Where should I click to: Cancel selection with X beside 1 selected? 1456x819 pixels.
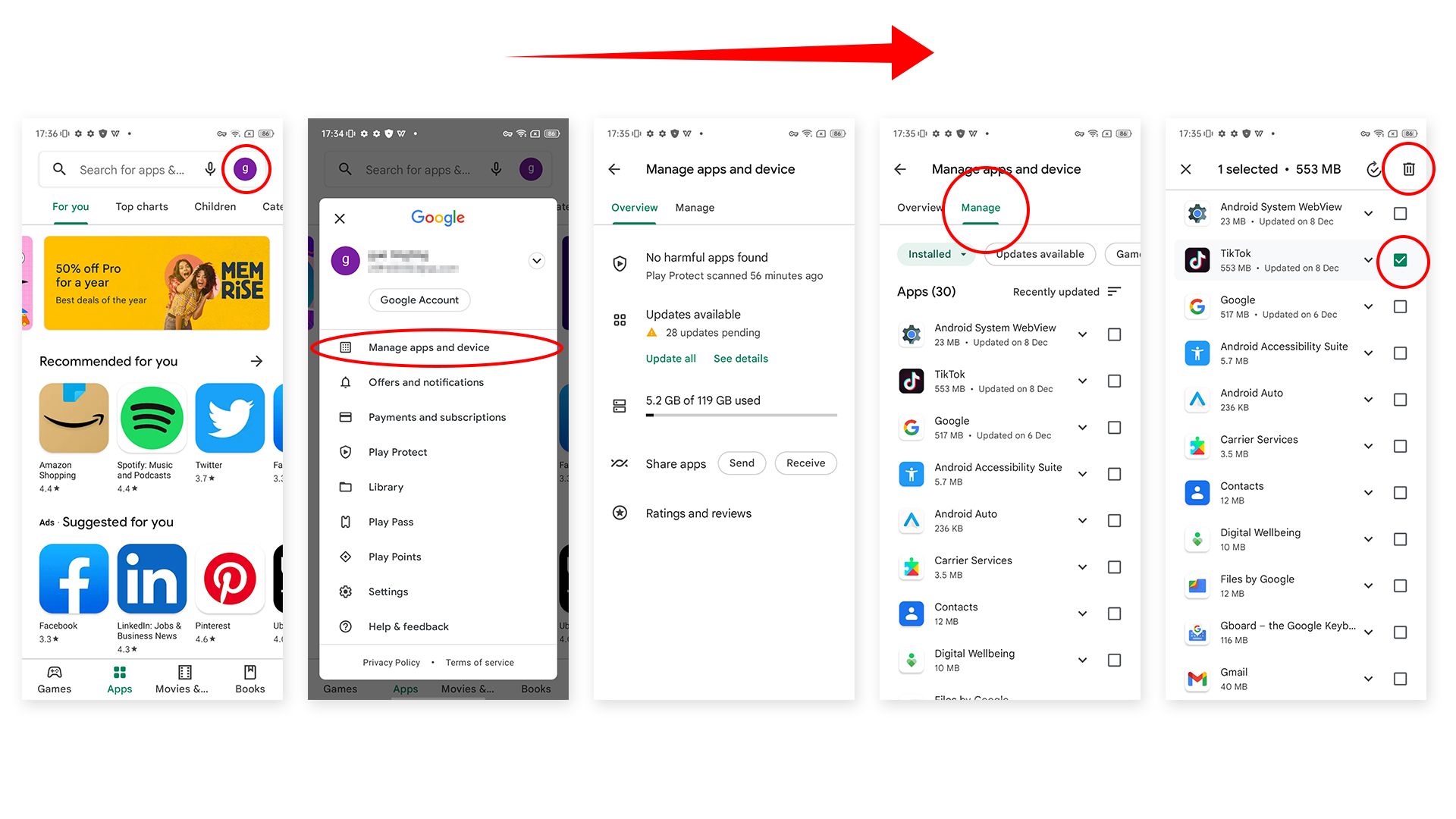pos(1186,169)
